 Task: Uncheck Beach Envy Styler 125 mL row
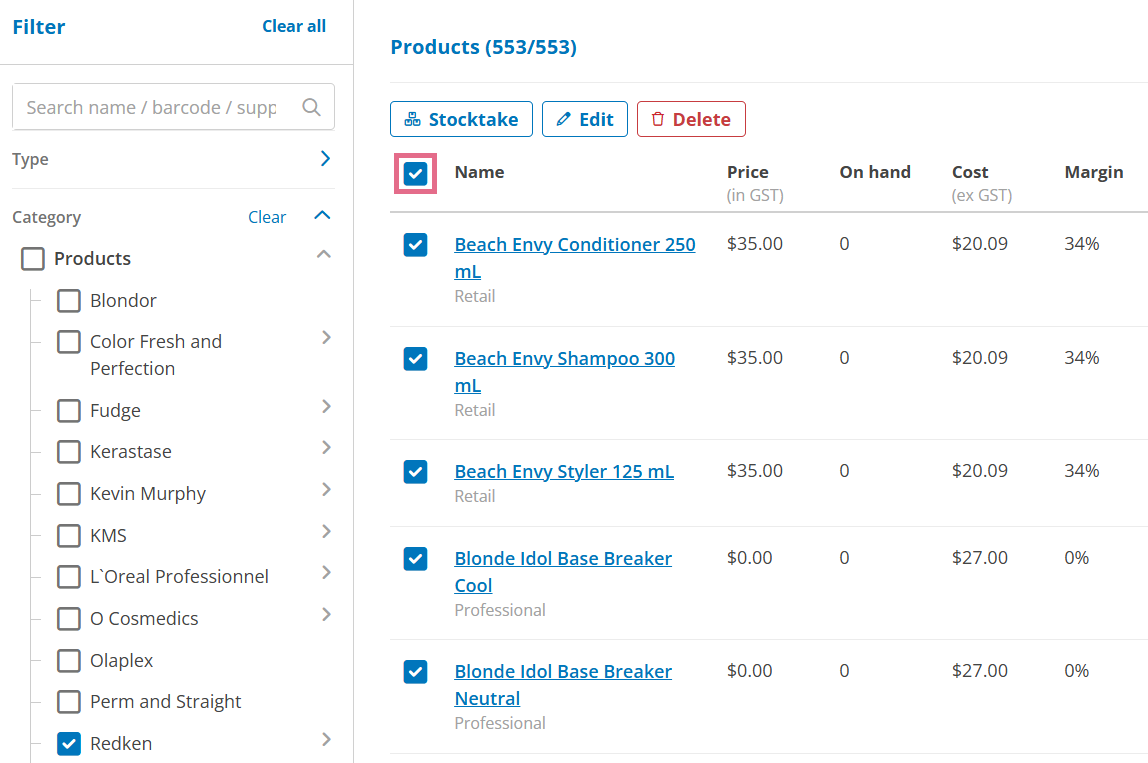(415, 472)
